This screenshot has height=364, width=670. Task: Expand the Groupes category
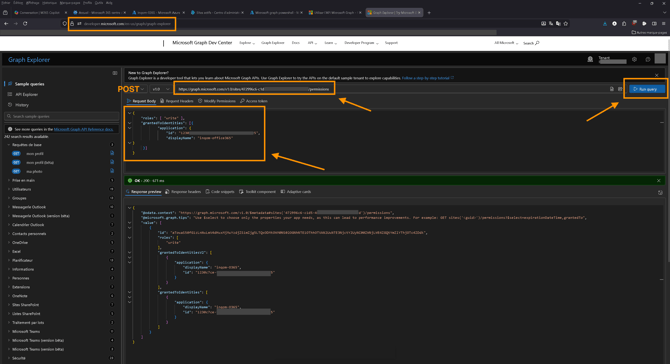19,198
